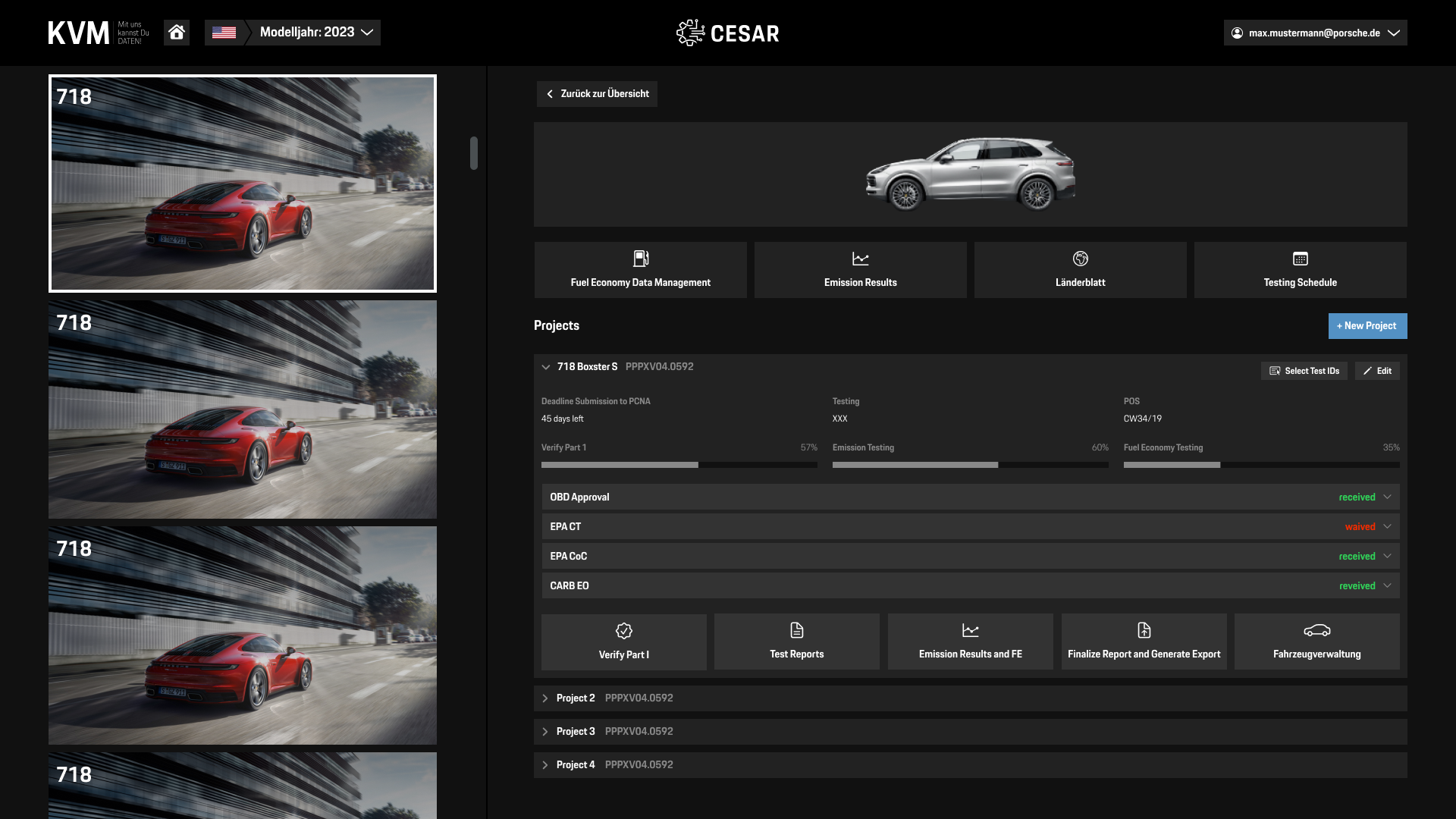
Task: Open the Länderblatt globe tile
Action: coord(1080,270)
